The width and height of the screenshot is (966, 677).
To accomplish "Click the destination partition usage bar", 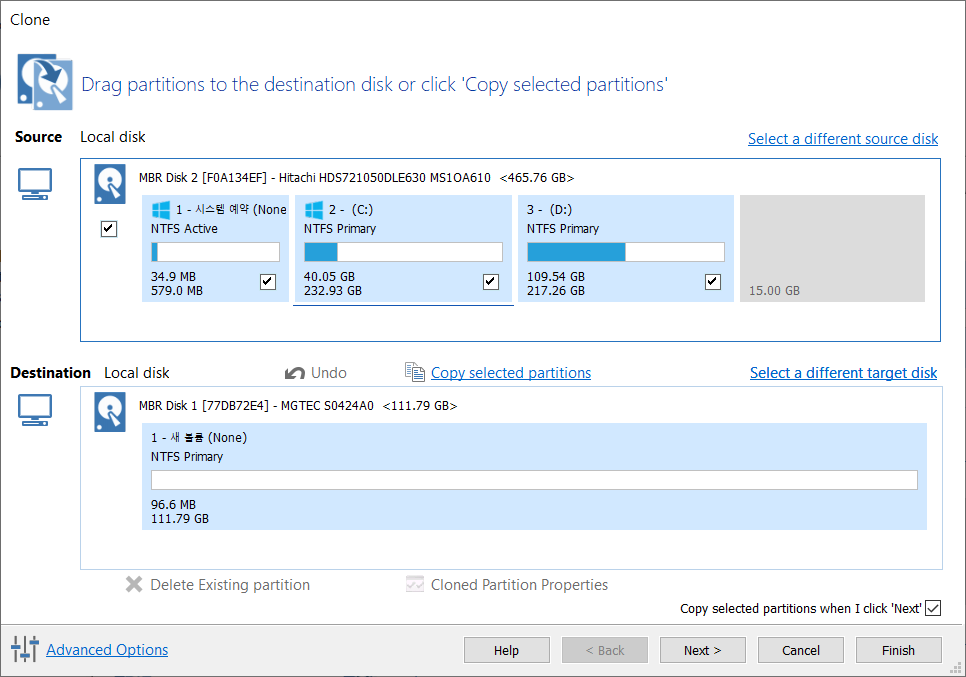I will point(534,480).
